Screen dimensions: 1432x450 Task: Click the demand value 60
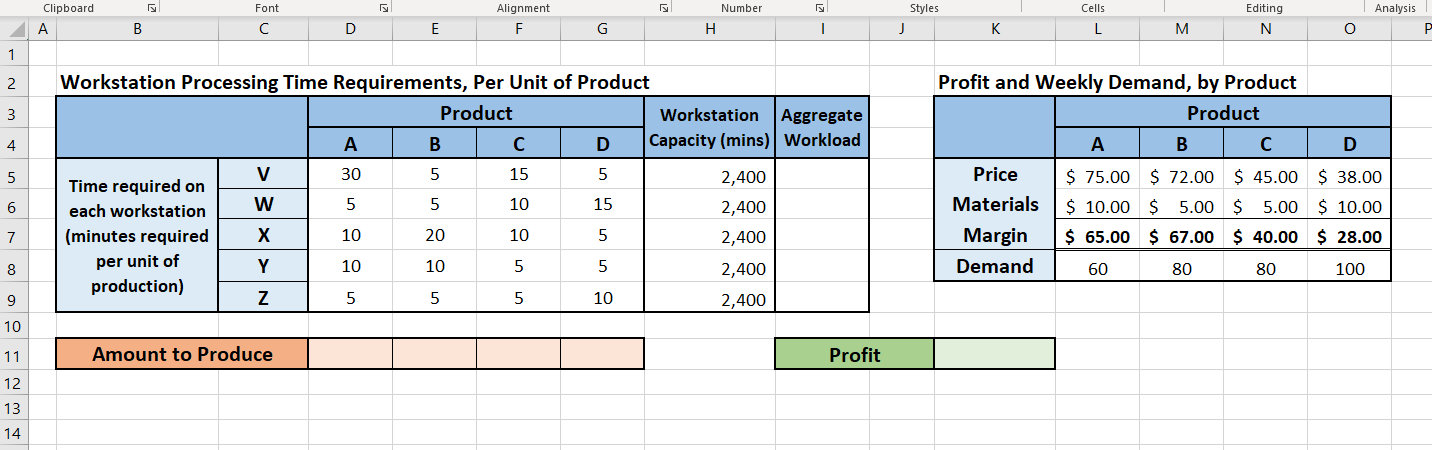pos(1097,268)
